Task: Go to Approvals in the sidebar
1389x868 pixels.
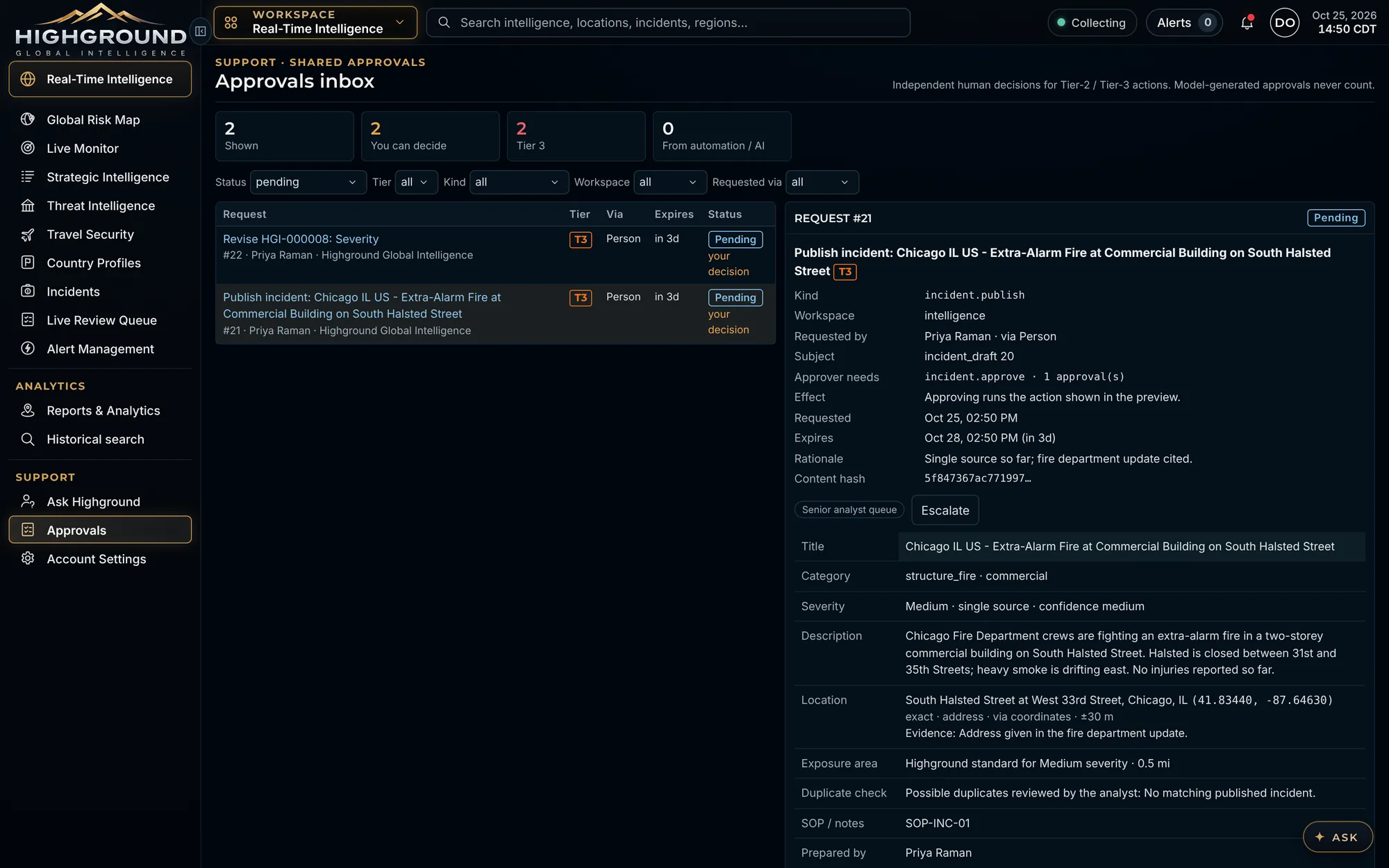Action: pos(100,530)
